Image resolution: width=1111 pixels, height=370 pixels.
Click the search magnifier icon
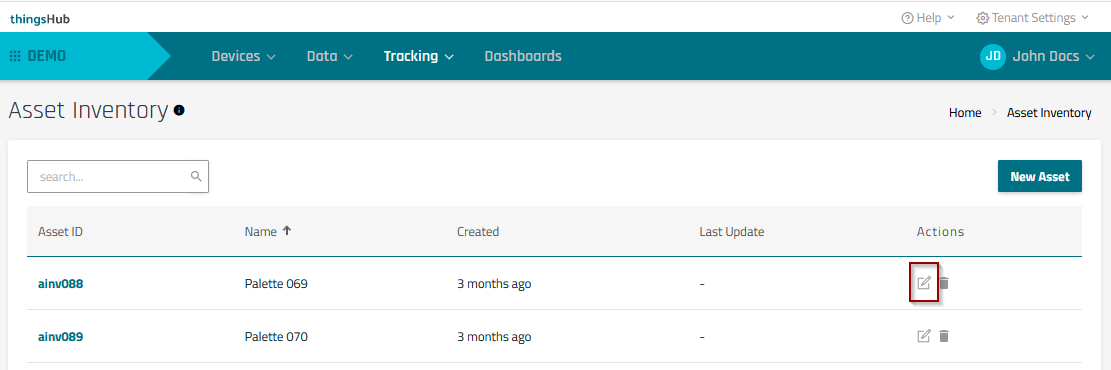click(196, 176)
